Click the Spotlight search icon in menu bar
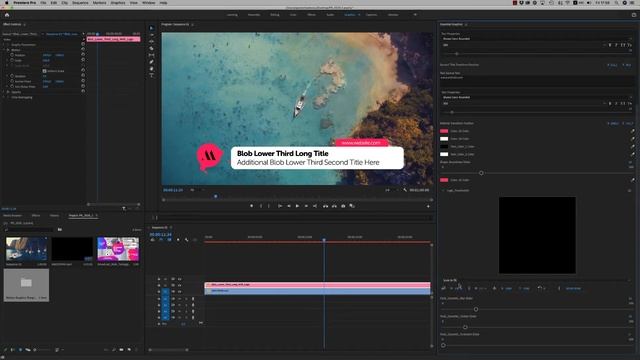Screen dimensions: 640x360 click(x=617, y=3)
